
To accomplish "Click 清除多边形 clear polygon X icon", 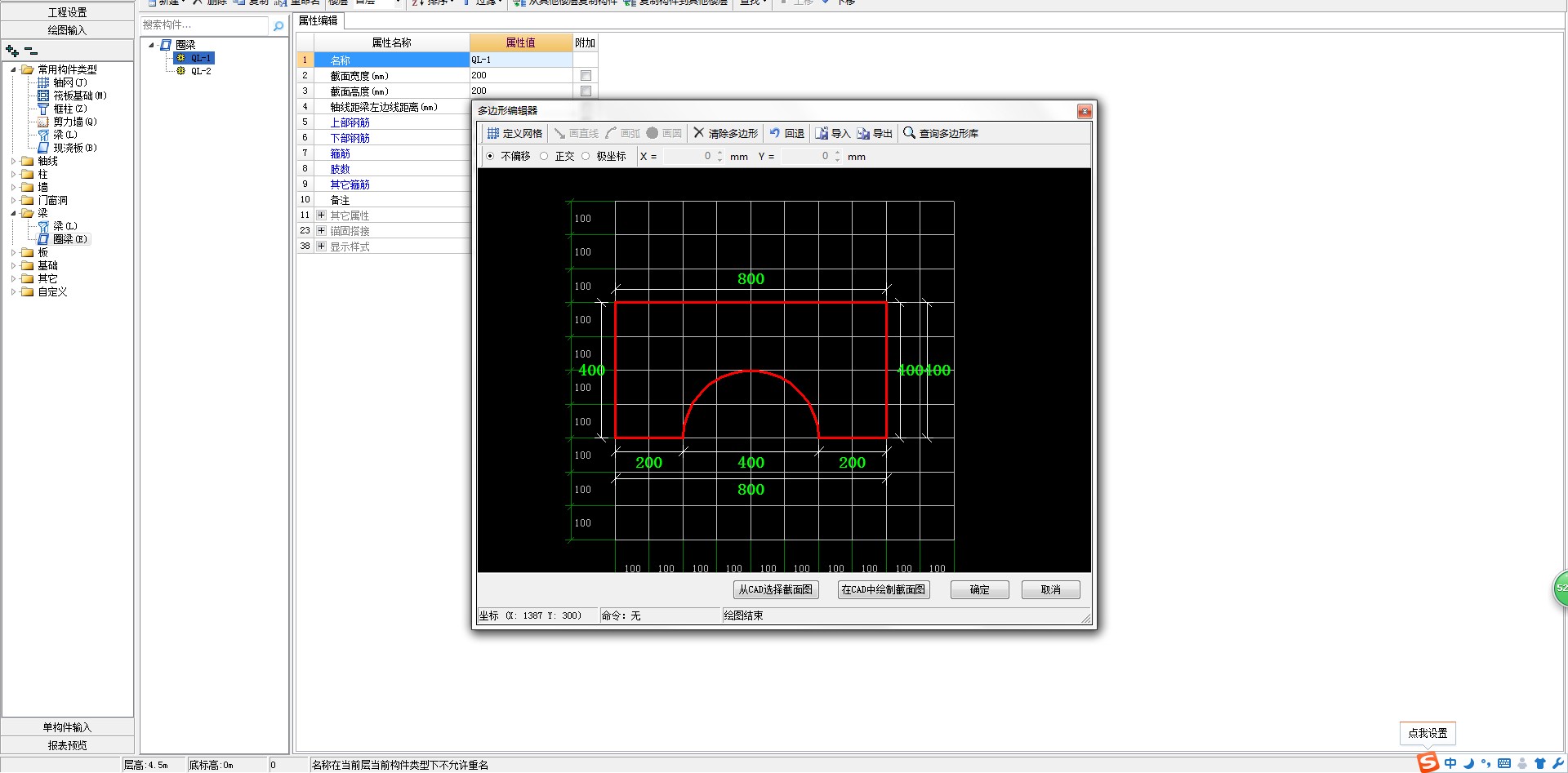I will (698, 132).
